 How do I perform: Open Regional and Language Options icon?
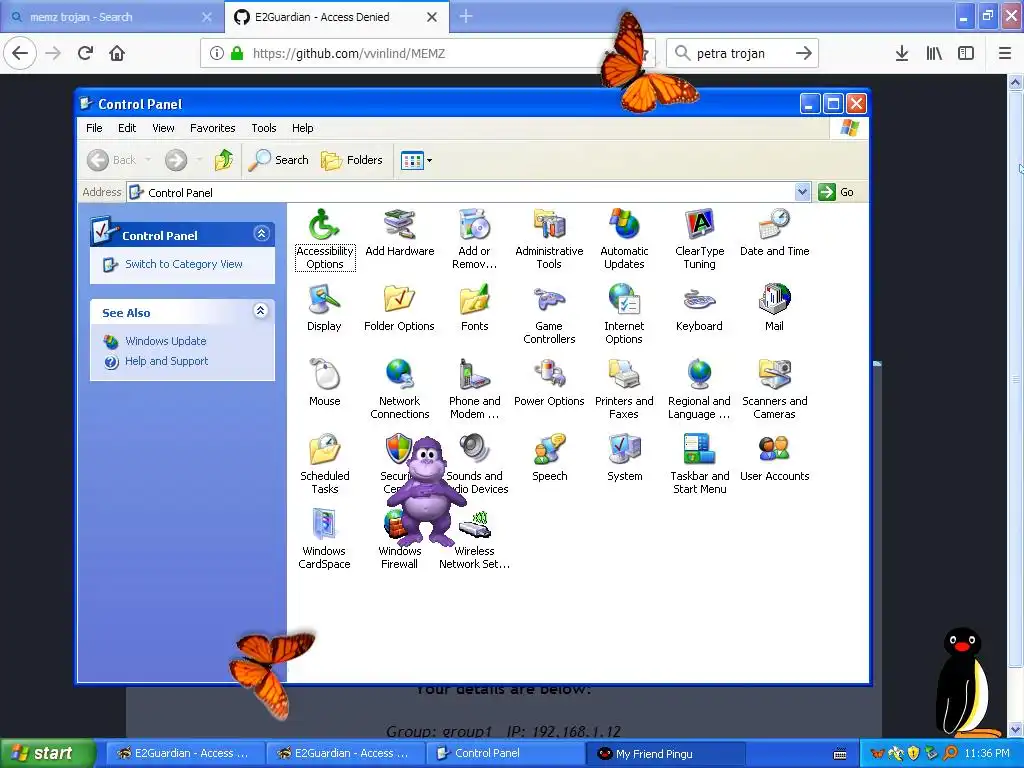pyautogui.click(x=699, y=389)
